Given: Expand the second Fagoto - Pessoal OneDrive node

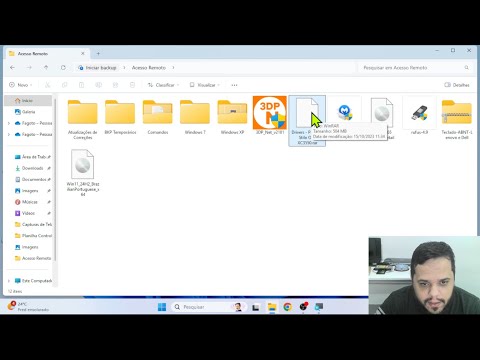Looking at the screenshot, I should click(9, 135).
